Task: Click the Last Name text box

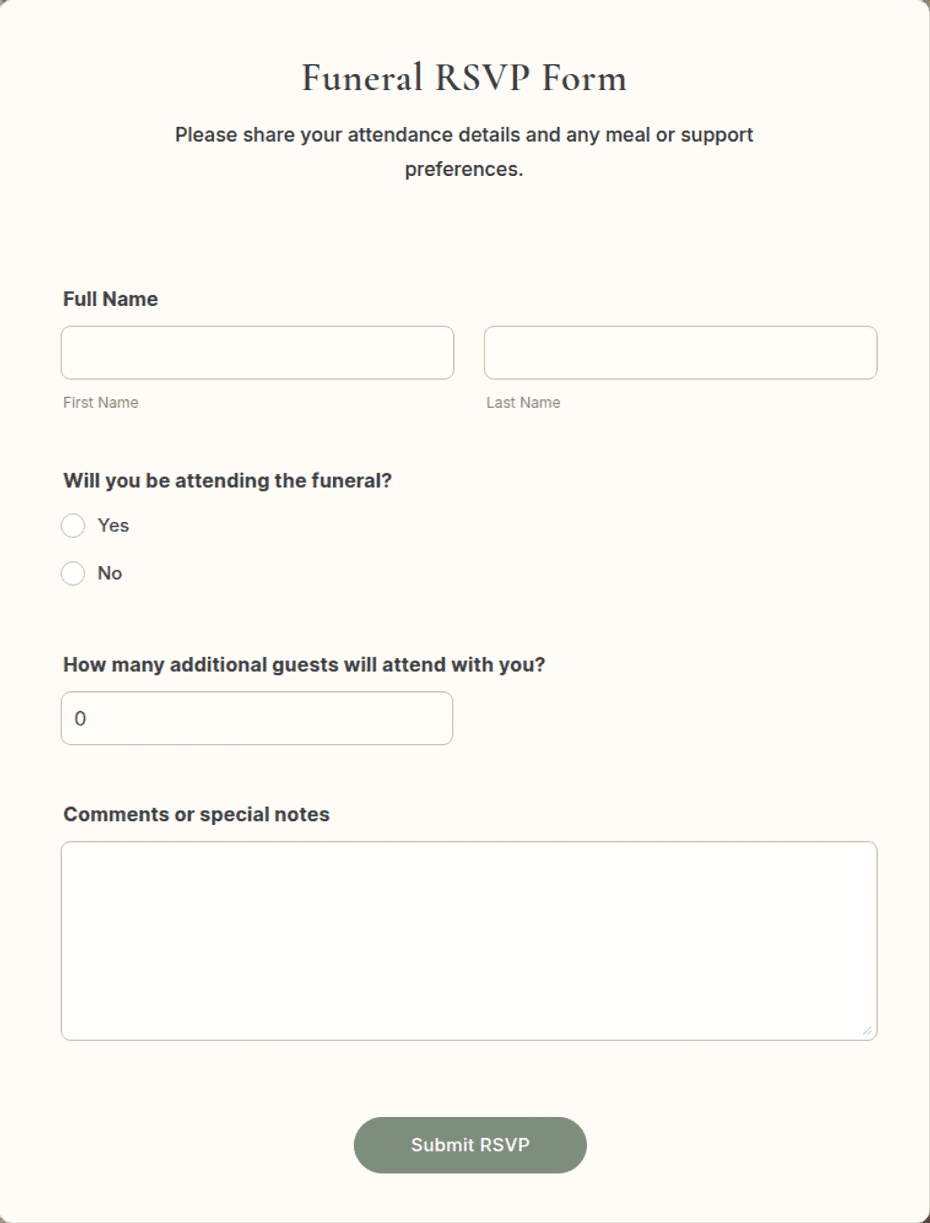Action: (680, 353)
